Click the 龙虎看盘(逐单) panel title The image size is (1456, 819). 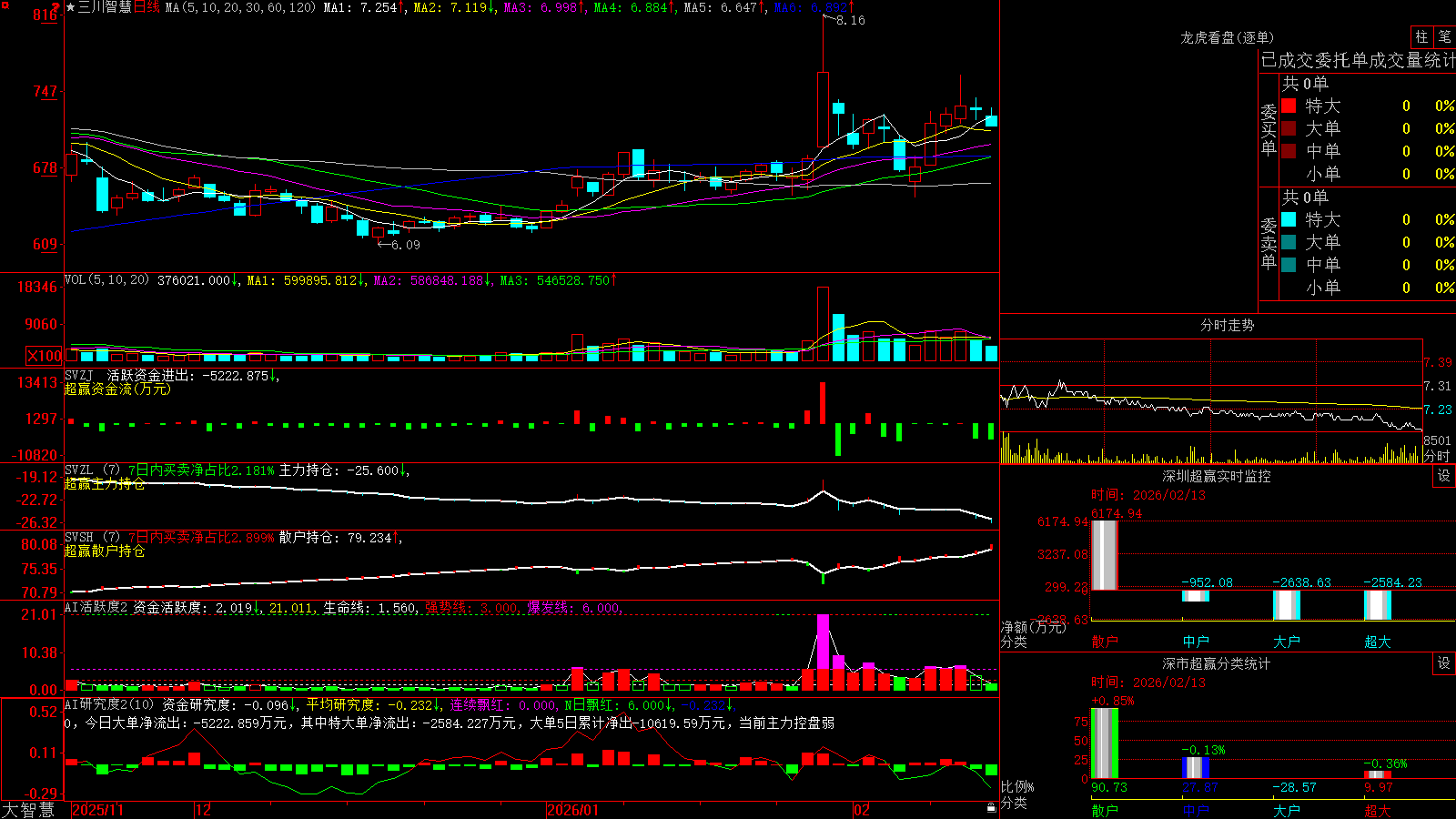(x=1227, y=37)
